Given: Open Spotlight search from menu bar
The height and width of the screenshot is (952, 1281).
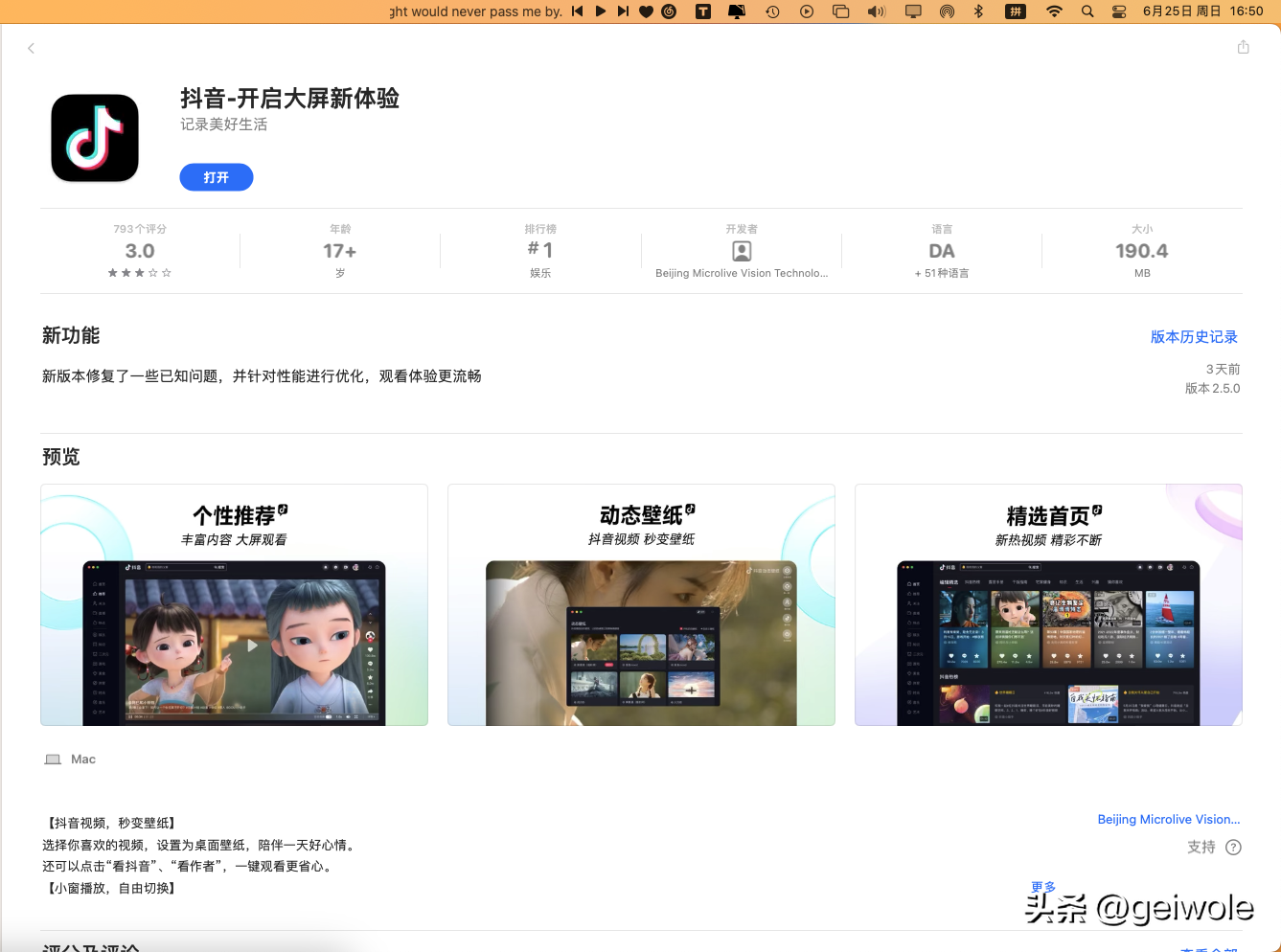Looking at the screenshot, I should (1087, 11).
